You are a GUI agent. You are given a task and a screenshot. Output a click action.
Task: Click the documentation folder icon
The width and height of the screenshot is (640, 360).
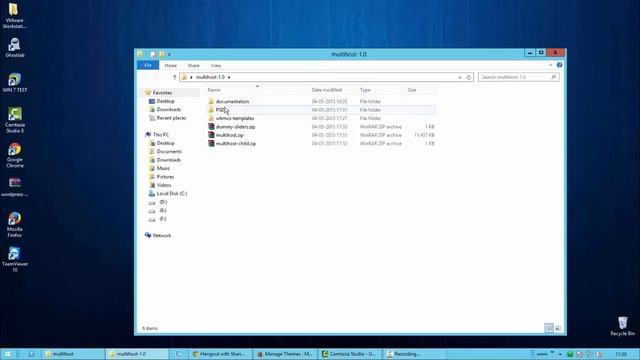211,101
